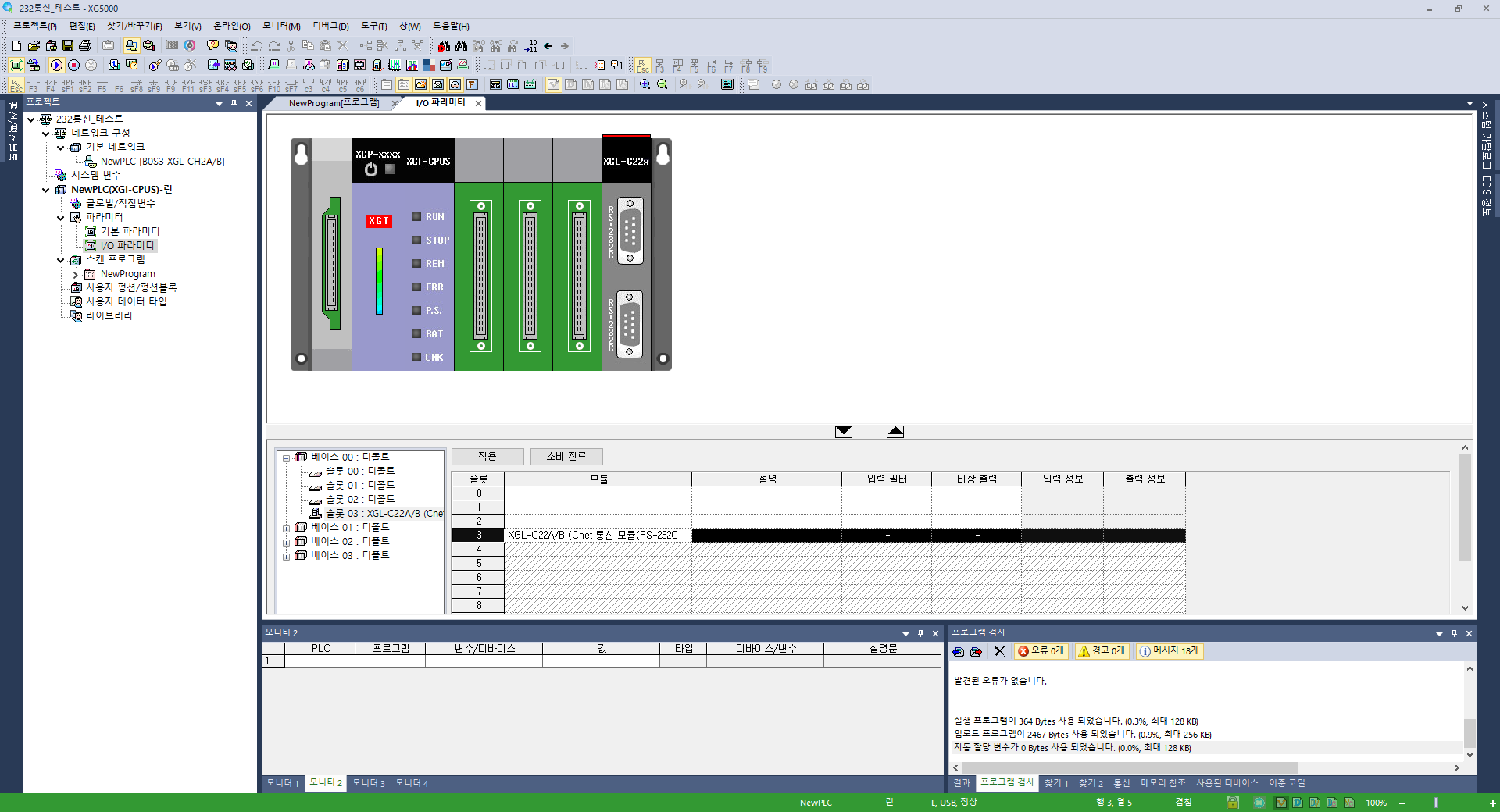This screenshot has width=1500, height=812.
Task: Zoom out with the green magnifier icon
Action: [662, 84]
